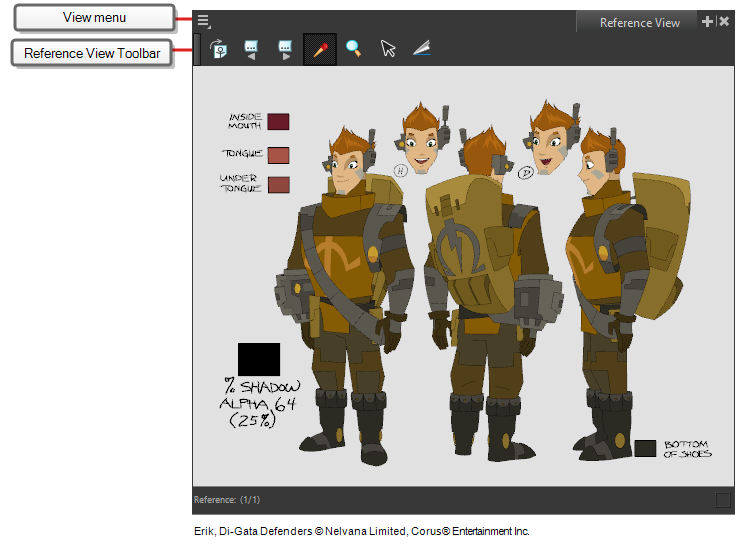Click the Rotate reference image icon
This screenshot has width=745, height=555.
[x=218, y=49]
